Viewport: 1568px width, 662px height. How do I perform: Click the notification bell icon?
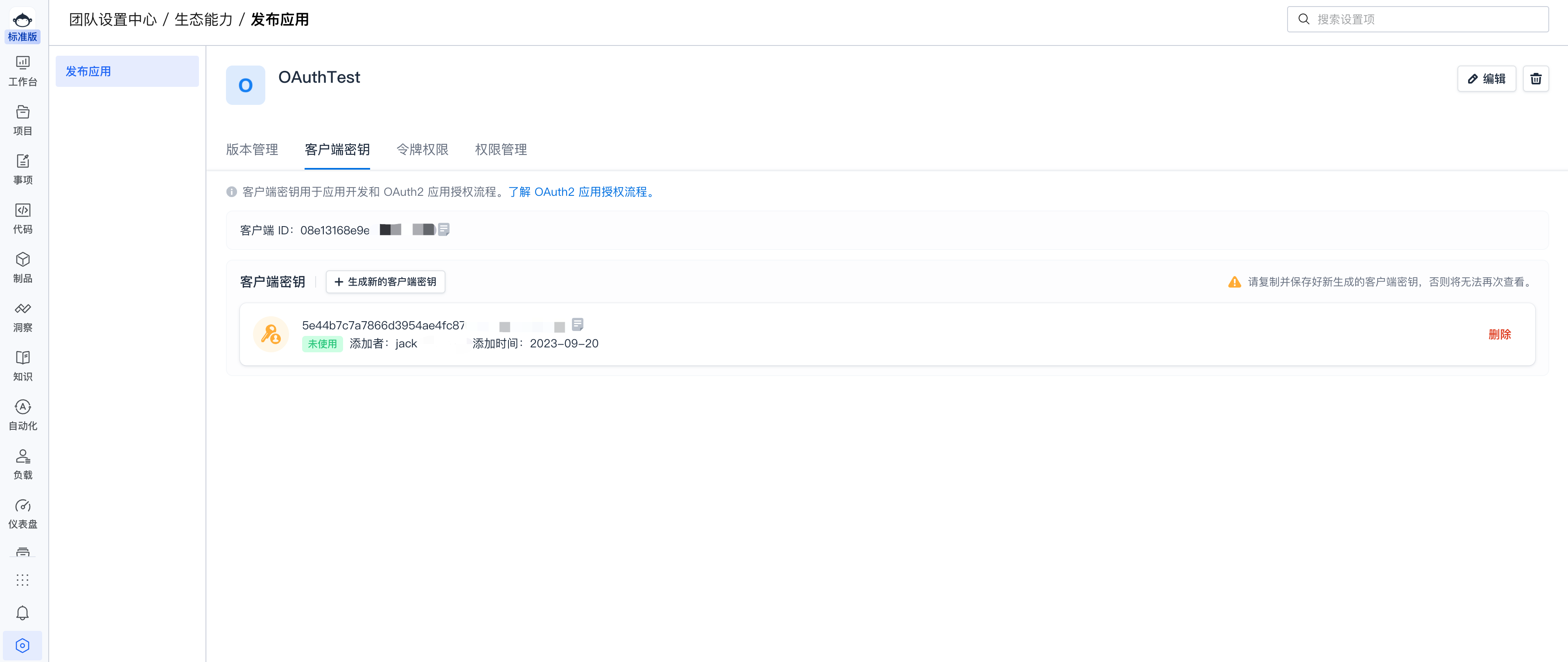tap(23, 612)
